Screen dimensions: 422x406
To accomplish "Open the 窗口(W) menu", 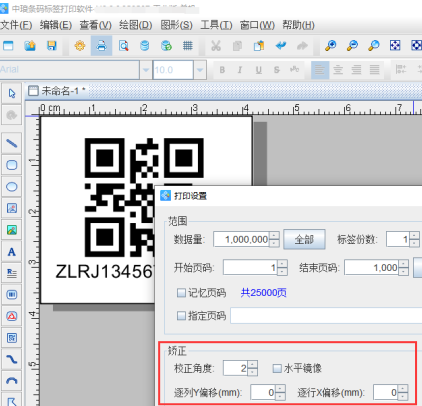I will tap(257, 25).
